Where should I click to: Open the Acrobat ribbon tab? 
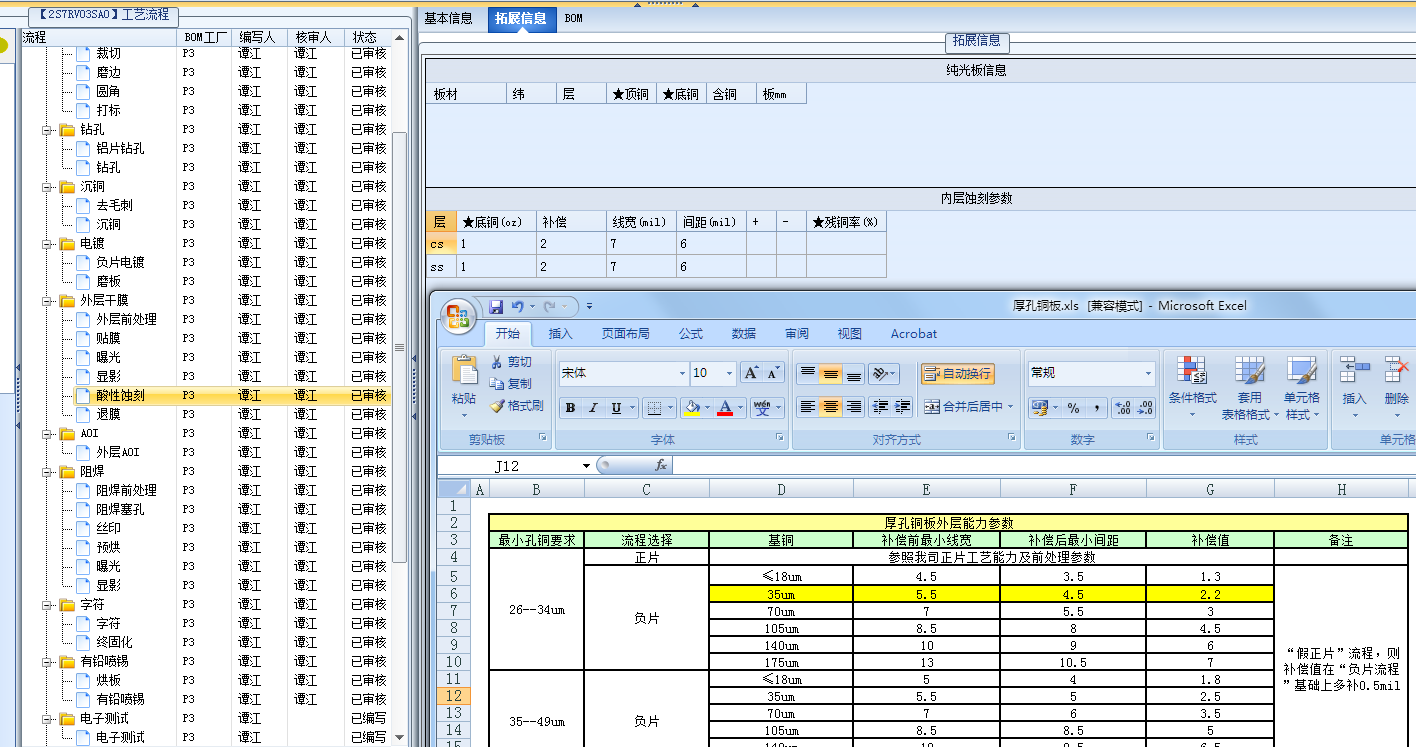[914, 334]
